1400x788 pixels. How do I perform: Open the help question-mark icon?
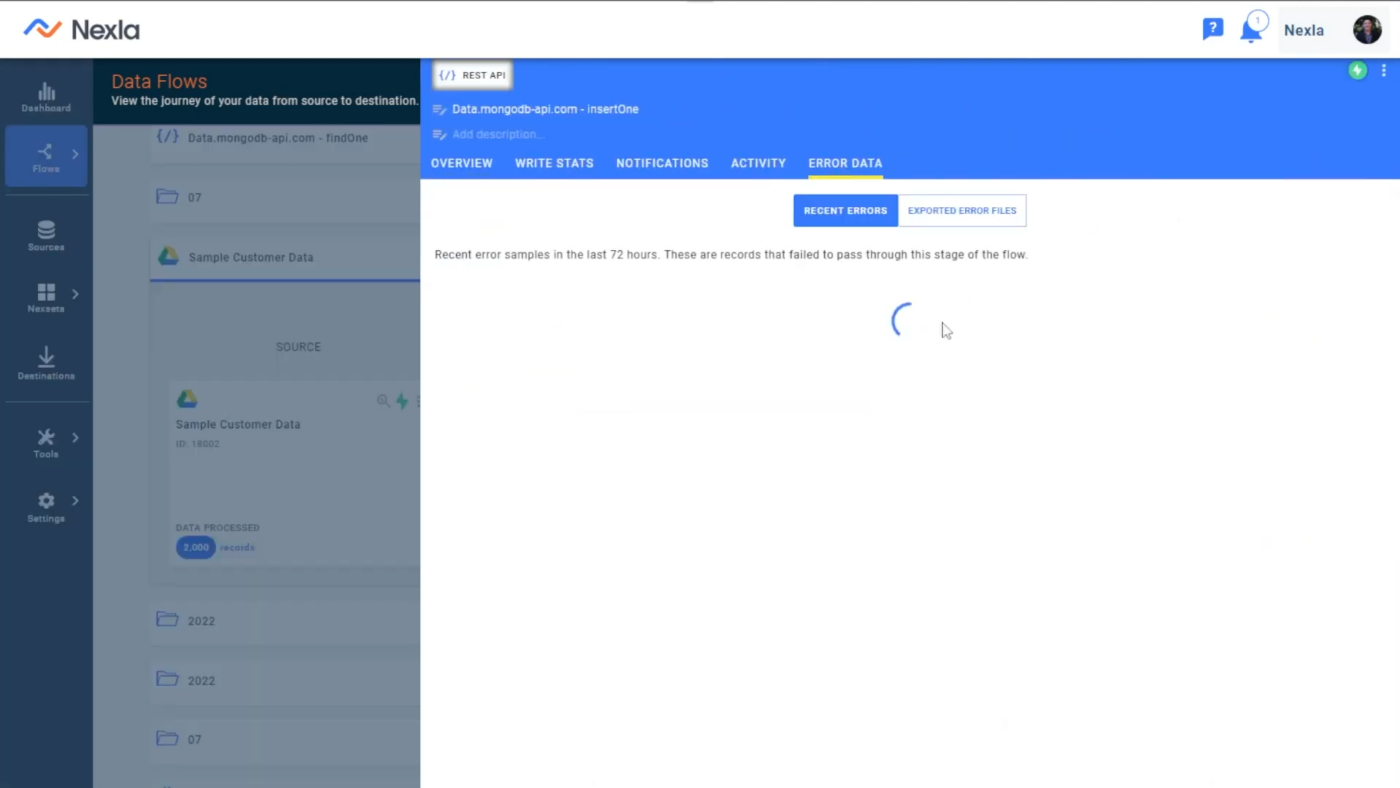pos(1213,29)
